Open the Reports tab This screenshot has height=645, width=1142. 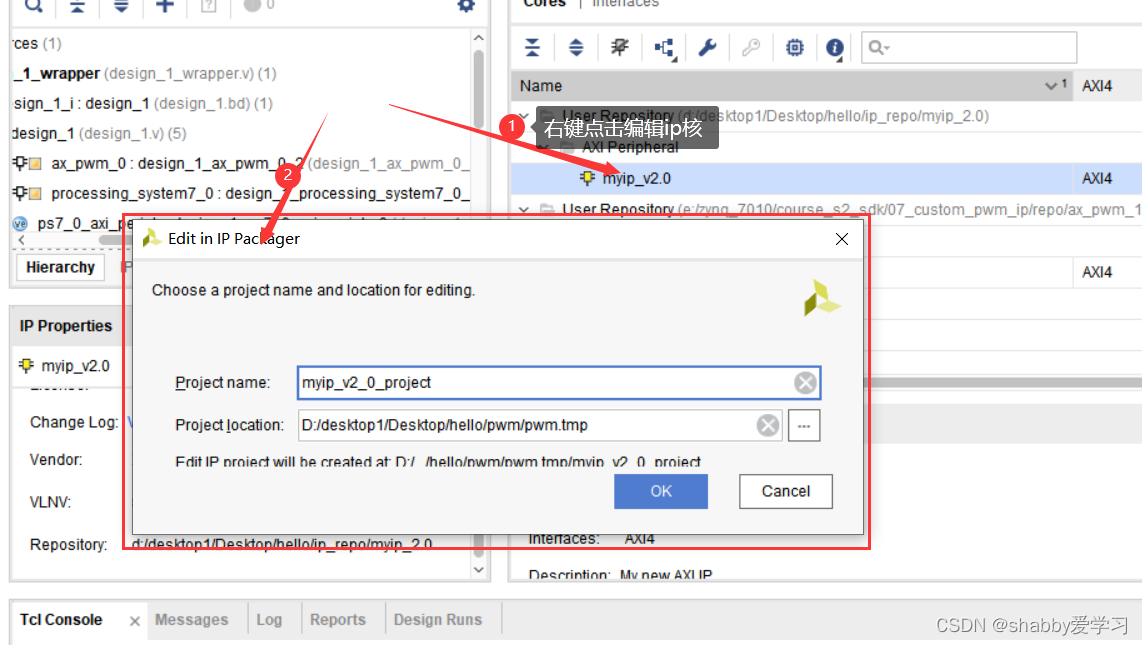338,620
